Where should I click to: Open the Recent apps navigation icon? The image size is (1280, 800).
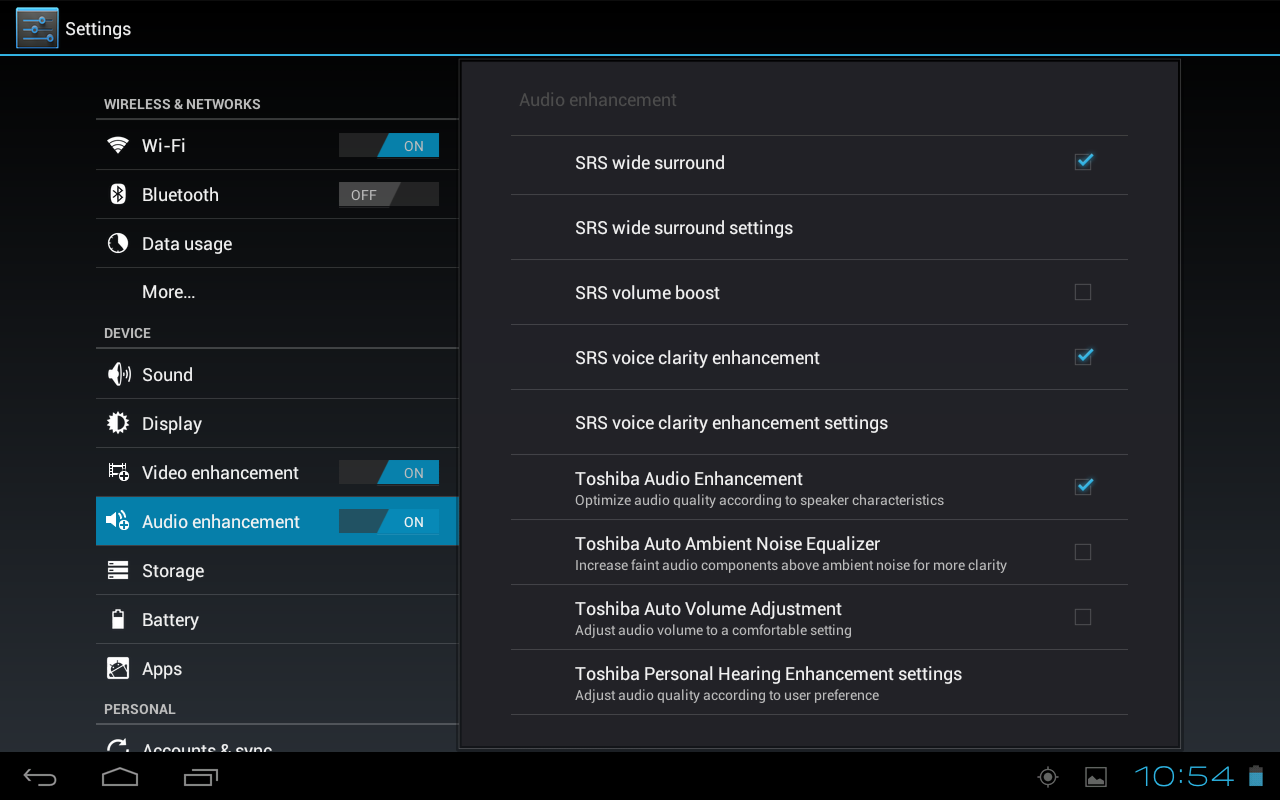point(200,777)
